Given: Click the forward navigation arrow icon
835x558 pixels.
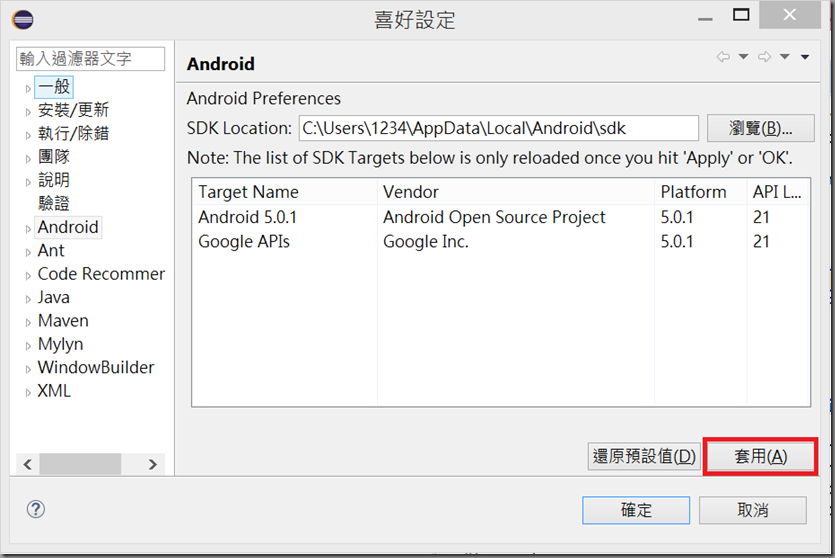Looking at the screenshot, I should coord(764,58).
